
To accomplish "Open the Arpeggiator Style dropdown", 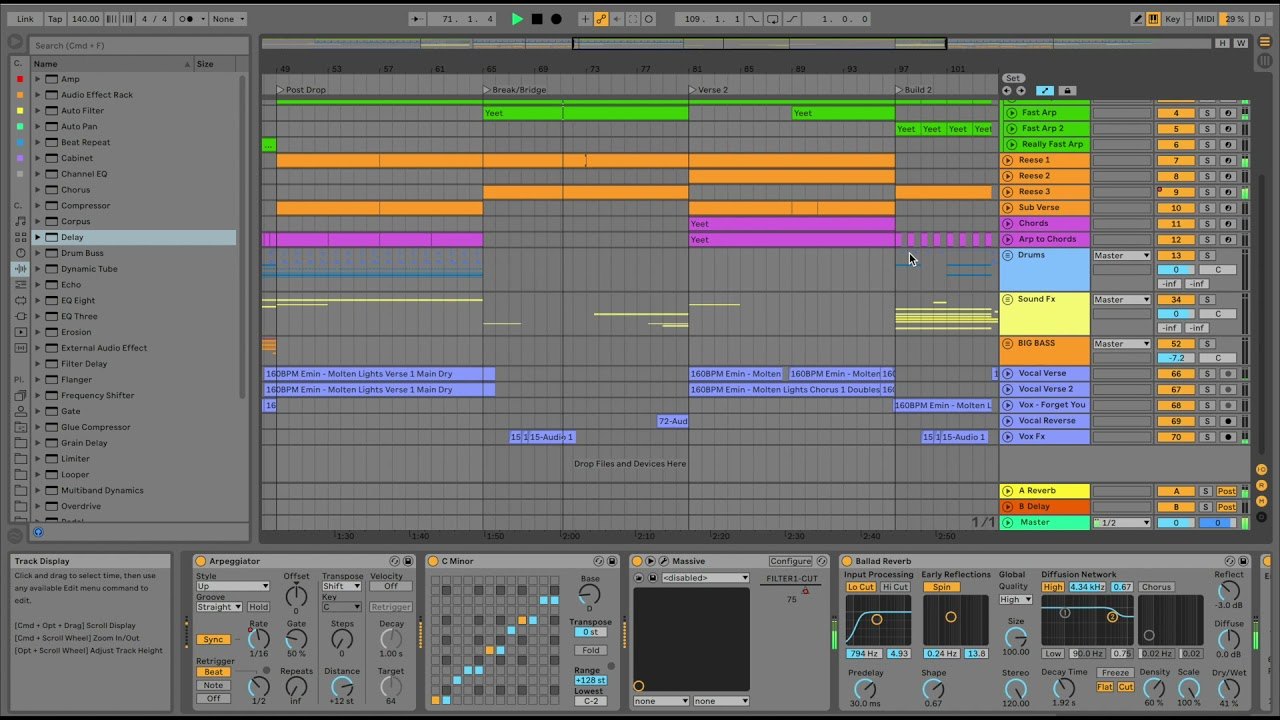I will pos(233,586).
